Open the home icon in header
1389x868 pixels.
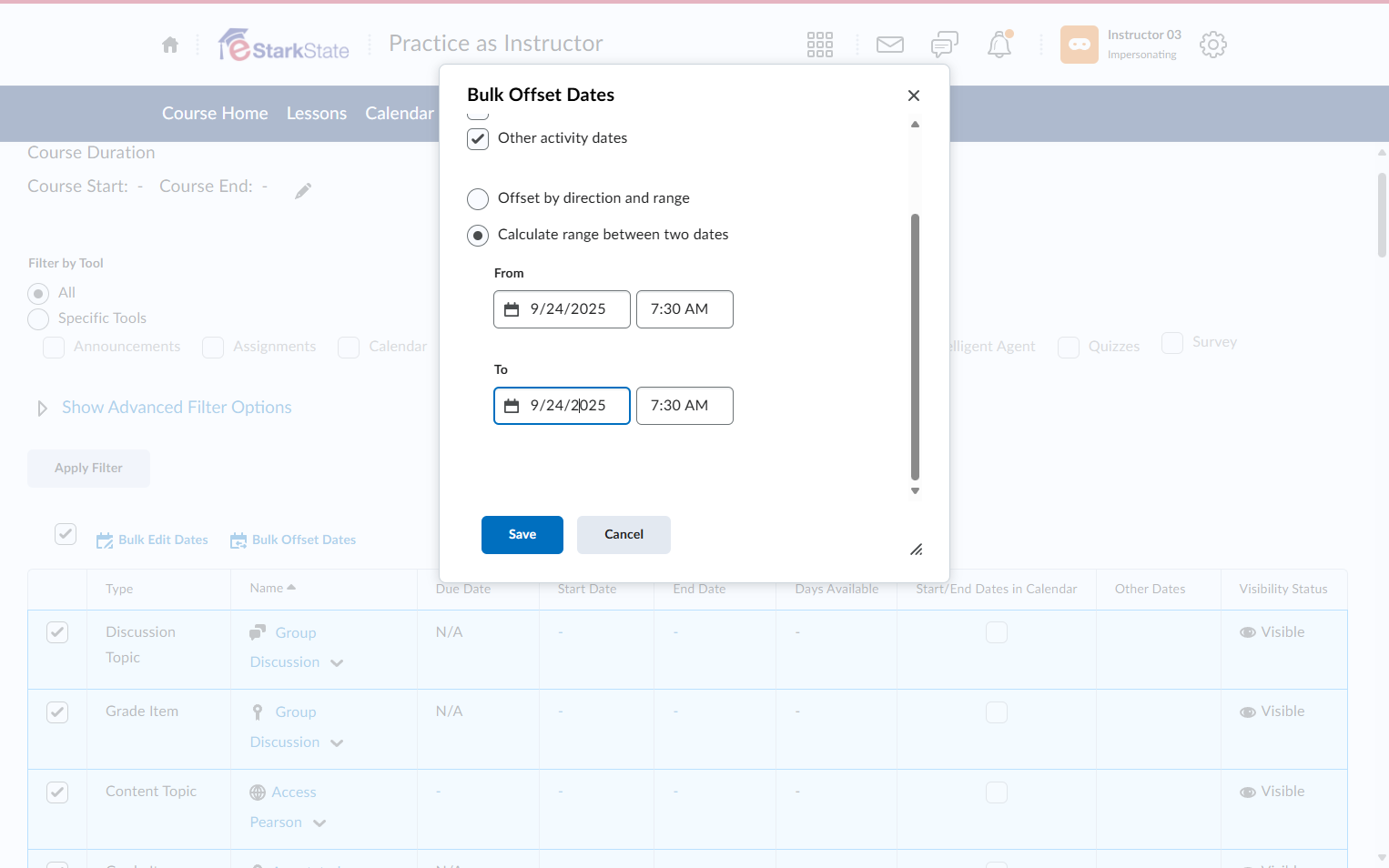(170, 45)
